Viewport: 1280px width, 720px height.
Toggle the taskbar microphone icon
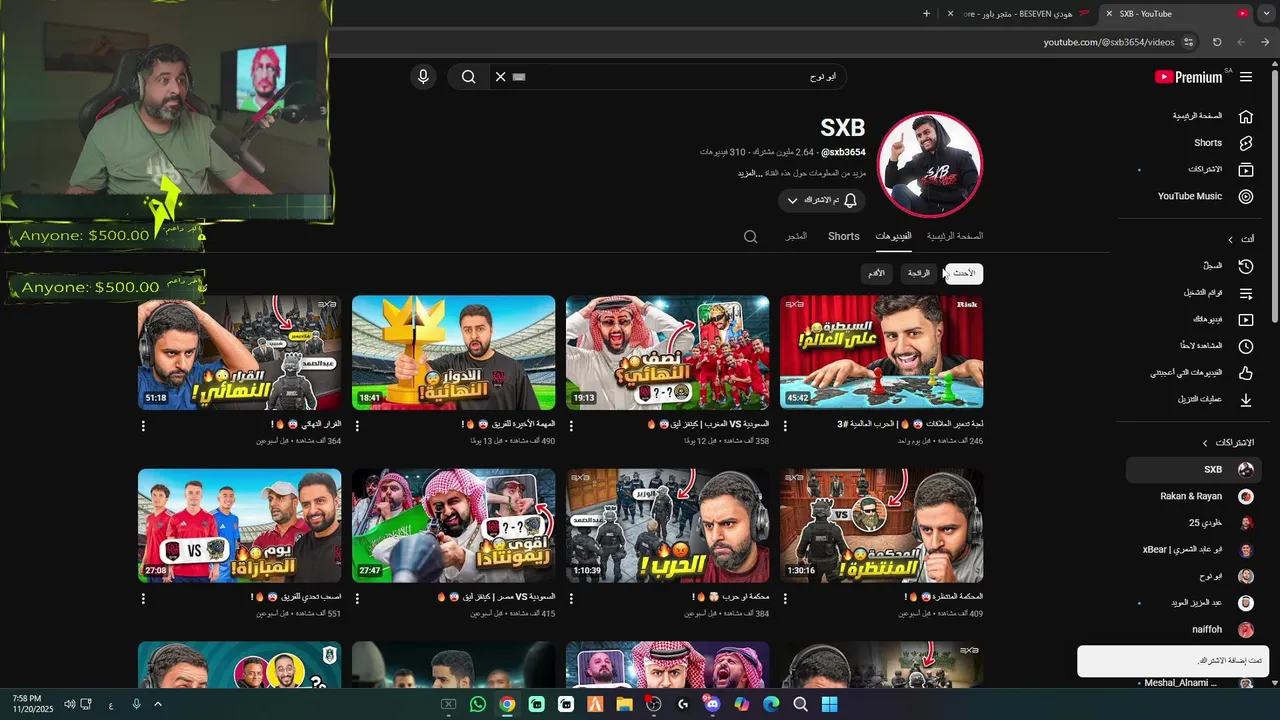click(x=136, y=705)
